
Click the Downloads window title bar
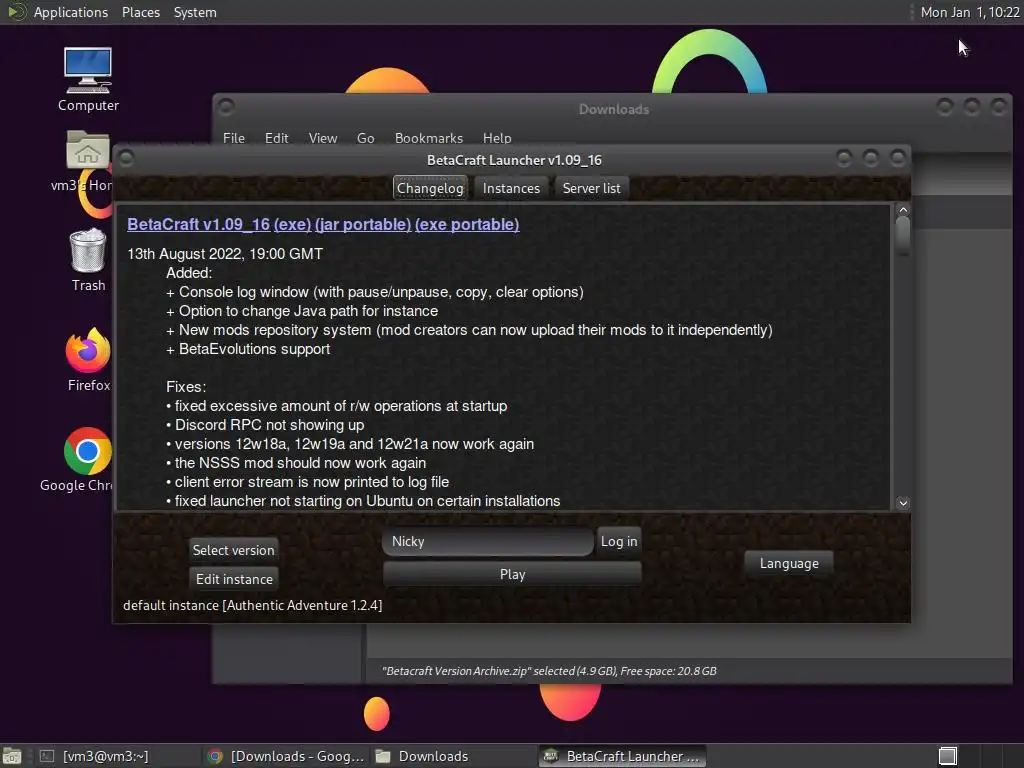tap(613, 109)
